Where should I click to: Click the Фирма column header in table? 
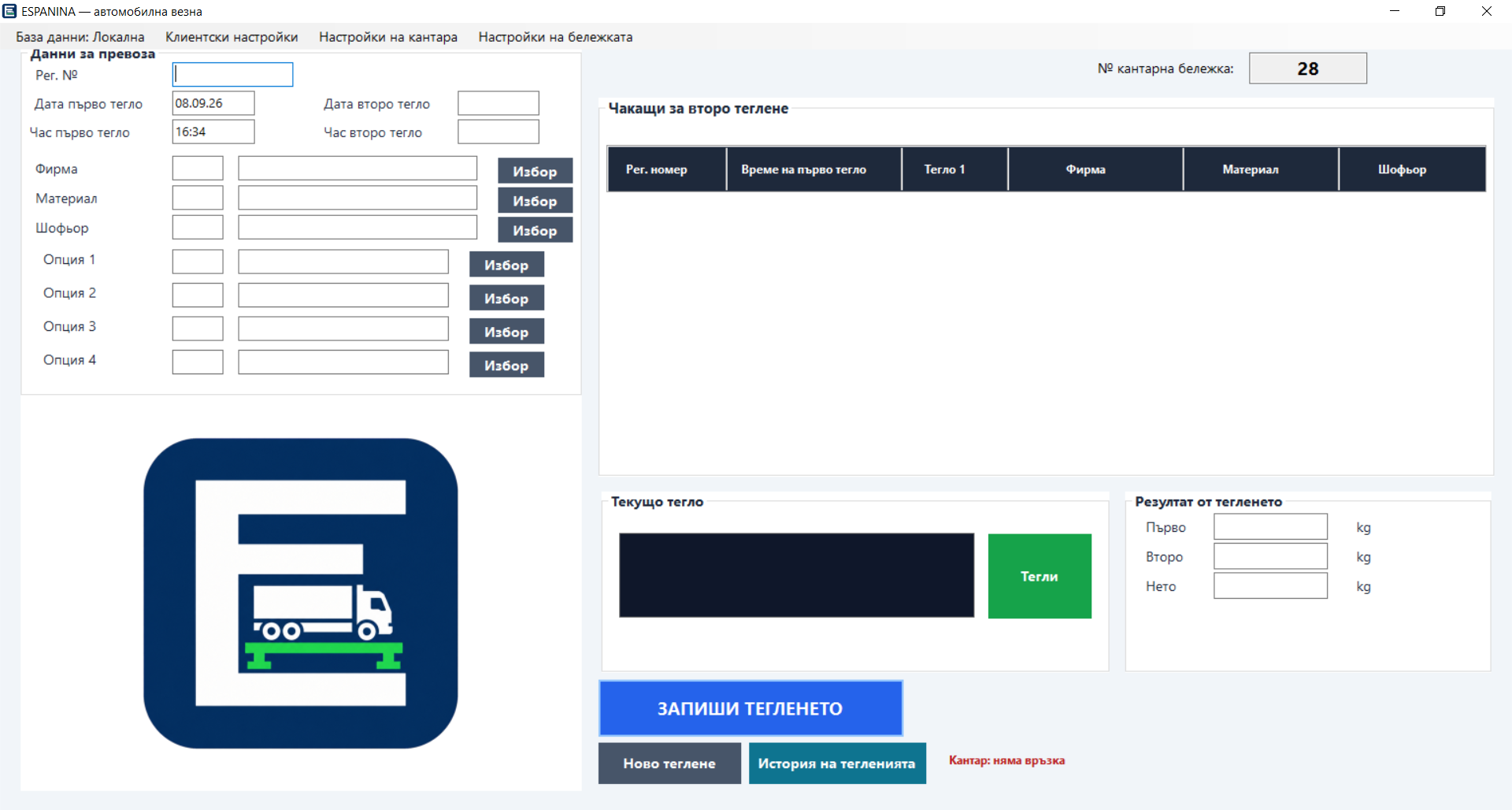pos(1095,169)
